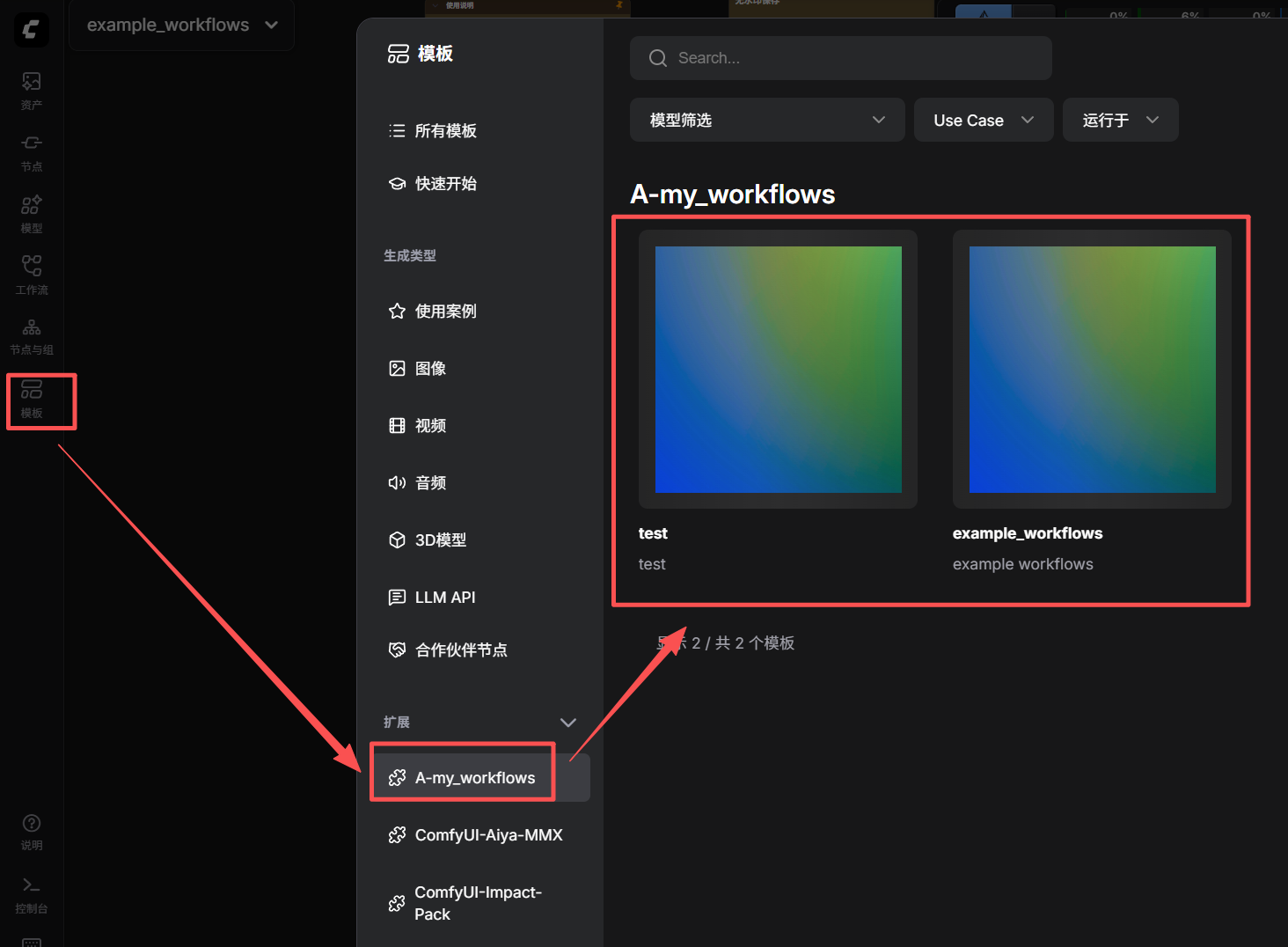This screenshot has height=947, width=1288.
Task: Select 音频 category
Action: 479,483
